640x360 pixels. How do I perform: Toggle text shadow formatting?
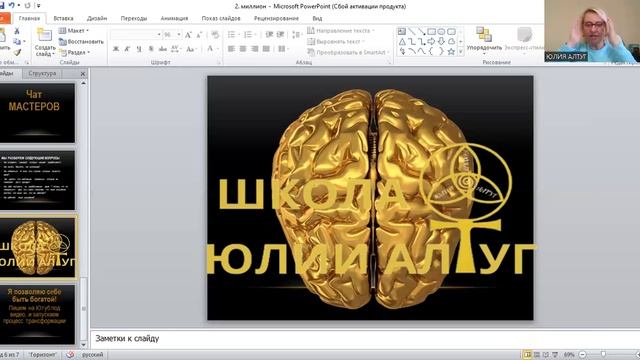pos(151,49)
